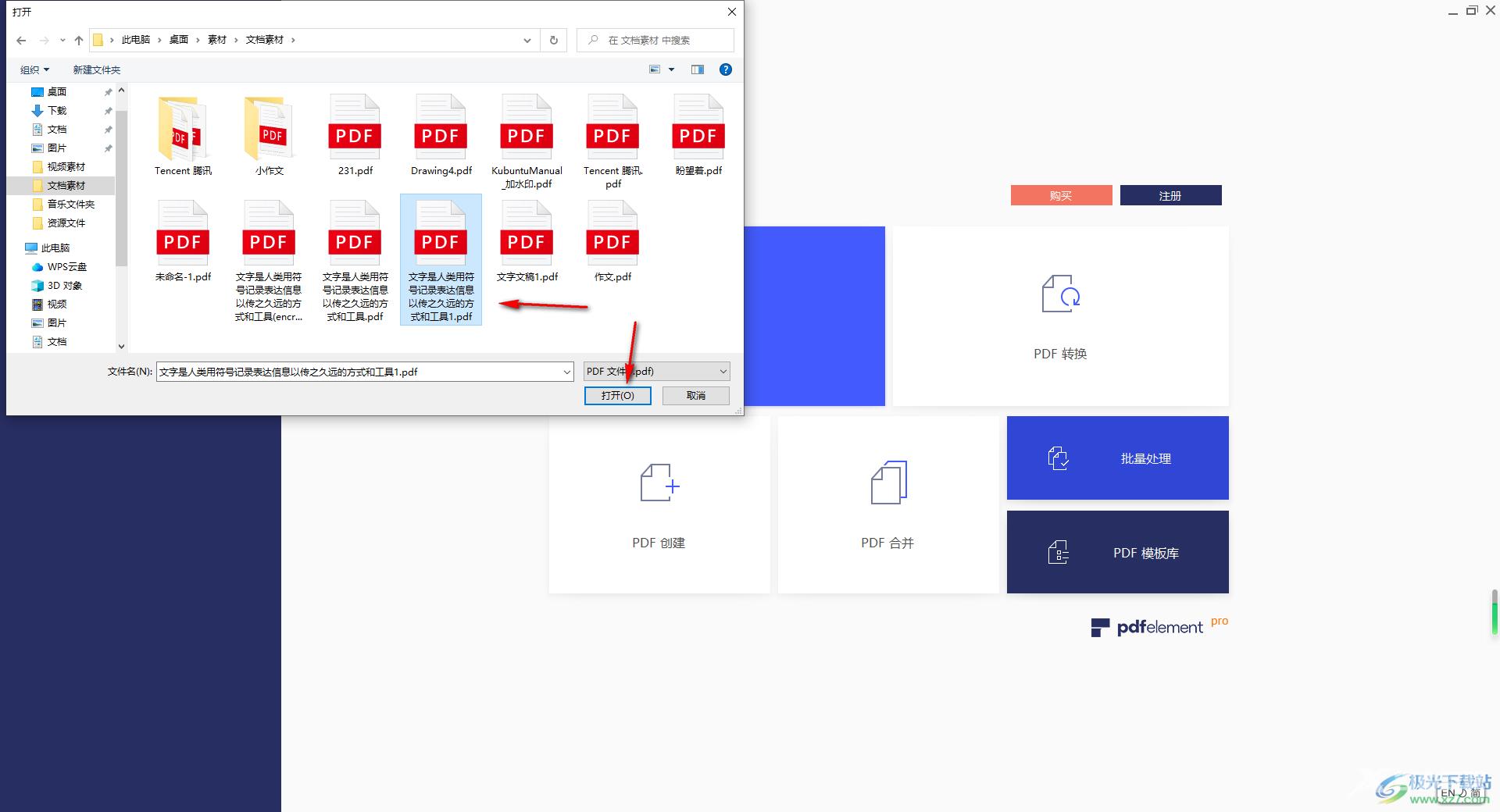
Task: Select the 231.pdf file
Action: pyautogui.click(x=355, y=135)
